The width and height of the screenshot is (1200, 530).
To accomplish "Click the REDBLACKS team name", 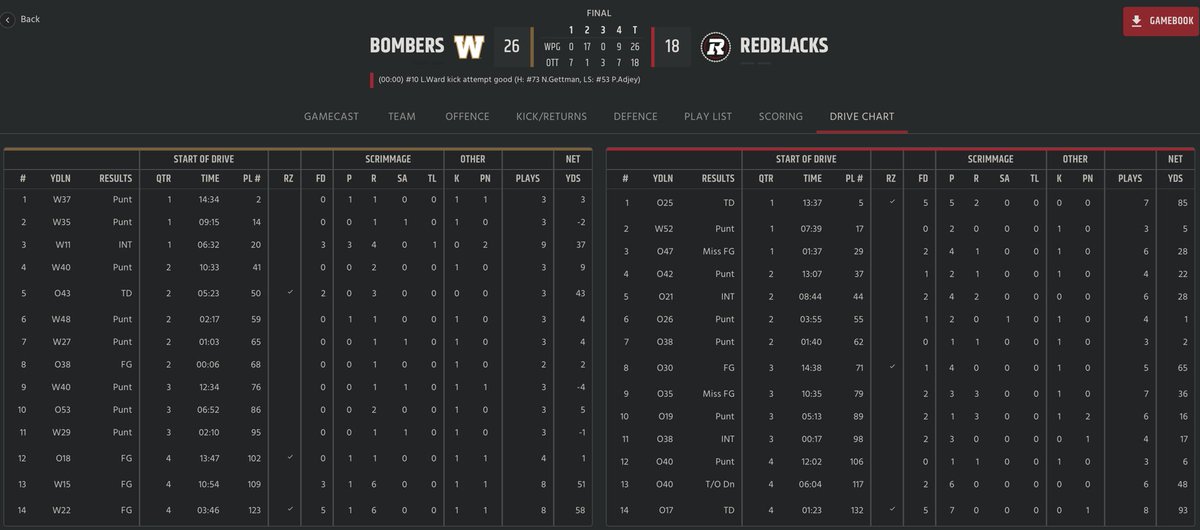I will click(784, 46).
